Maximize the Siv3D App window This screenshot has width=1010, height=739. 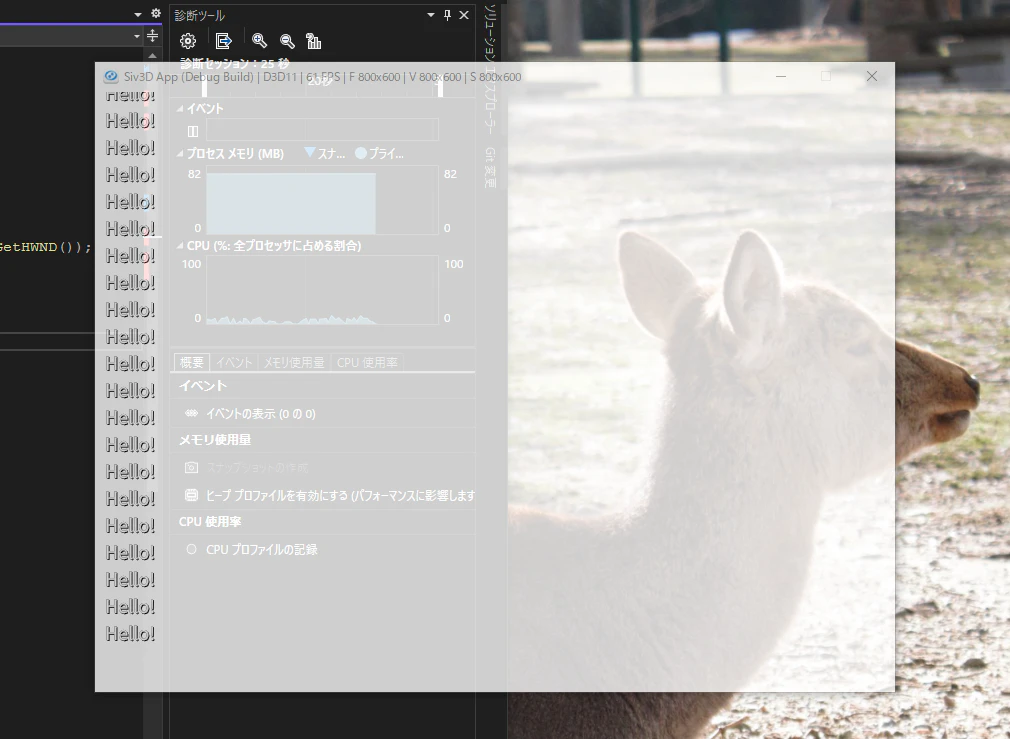click(x=826, y=77)
